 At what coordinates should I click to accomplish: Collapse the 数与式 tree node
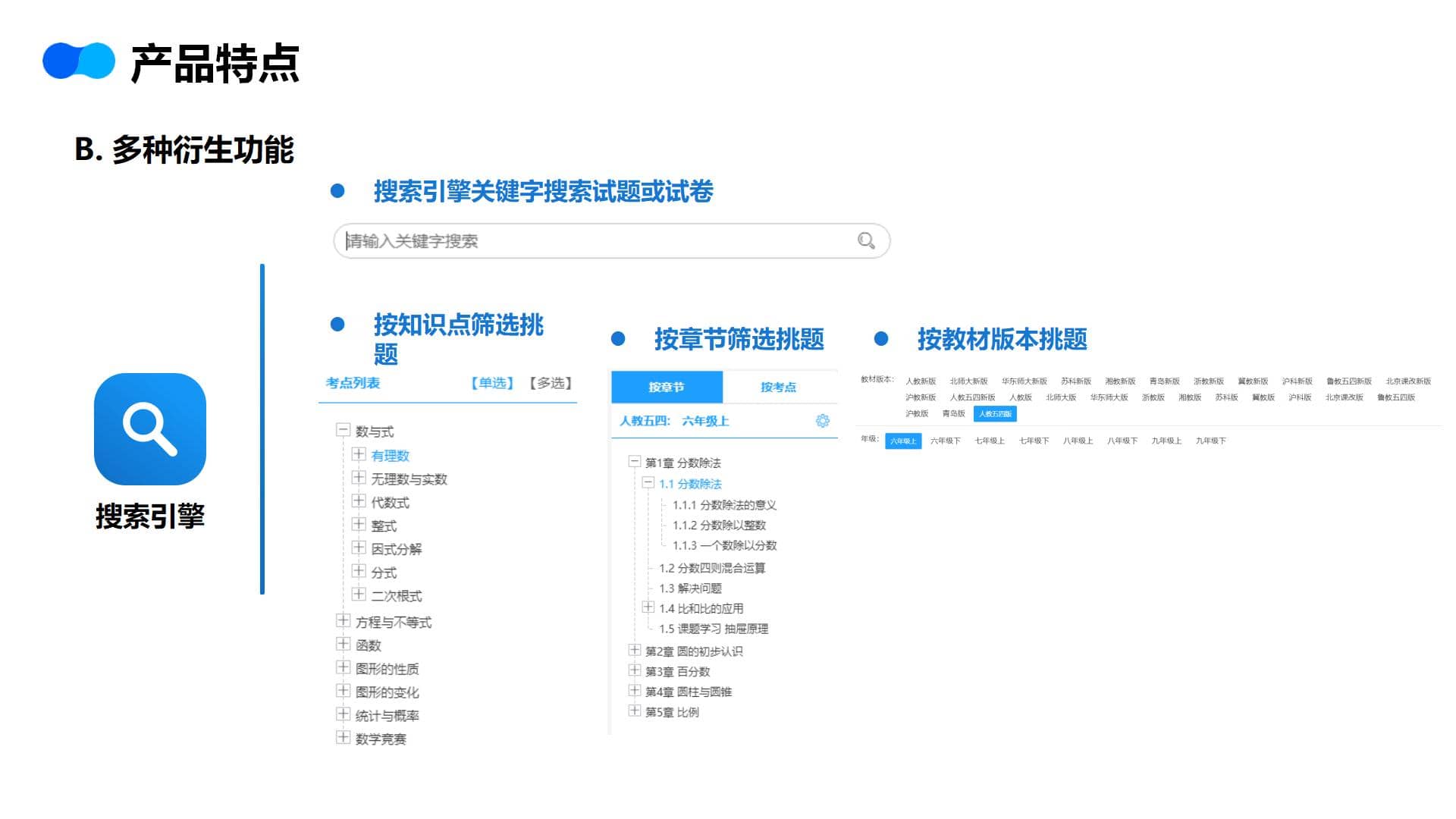tap(343, 431)
